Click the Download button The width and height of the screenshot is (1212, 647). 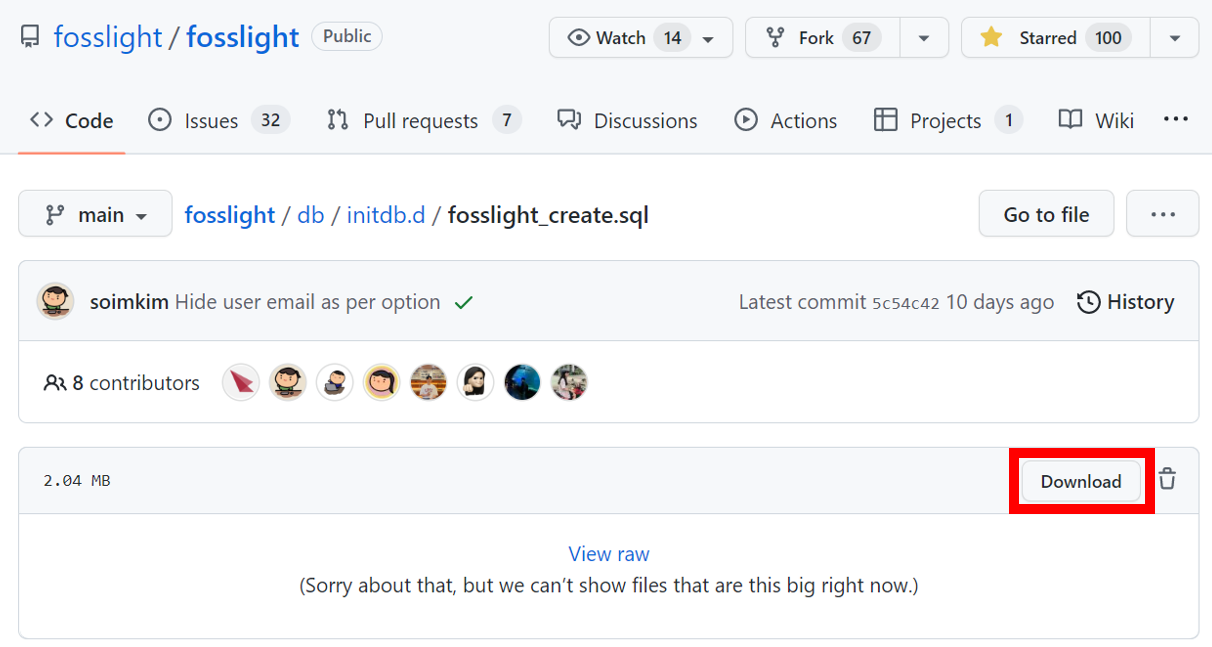[x=1081, y=481]
